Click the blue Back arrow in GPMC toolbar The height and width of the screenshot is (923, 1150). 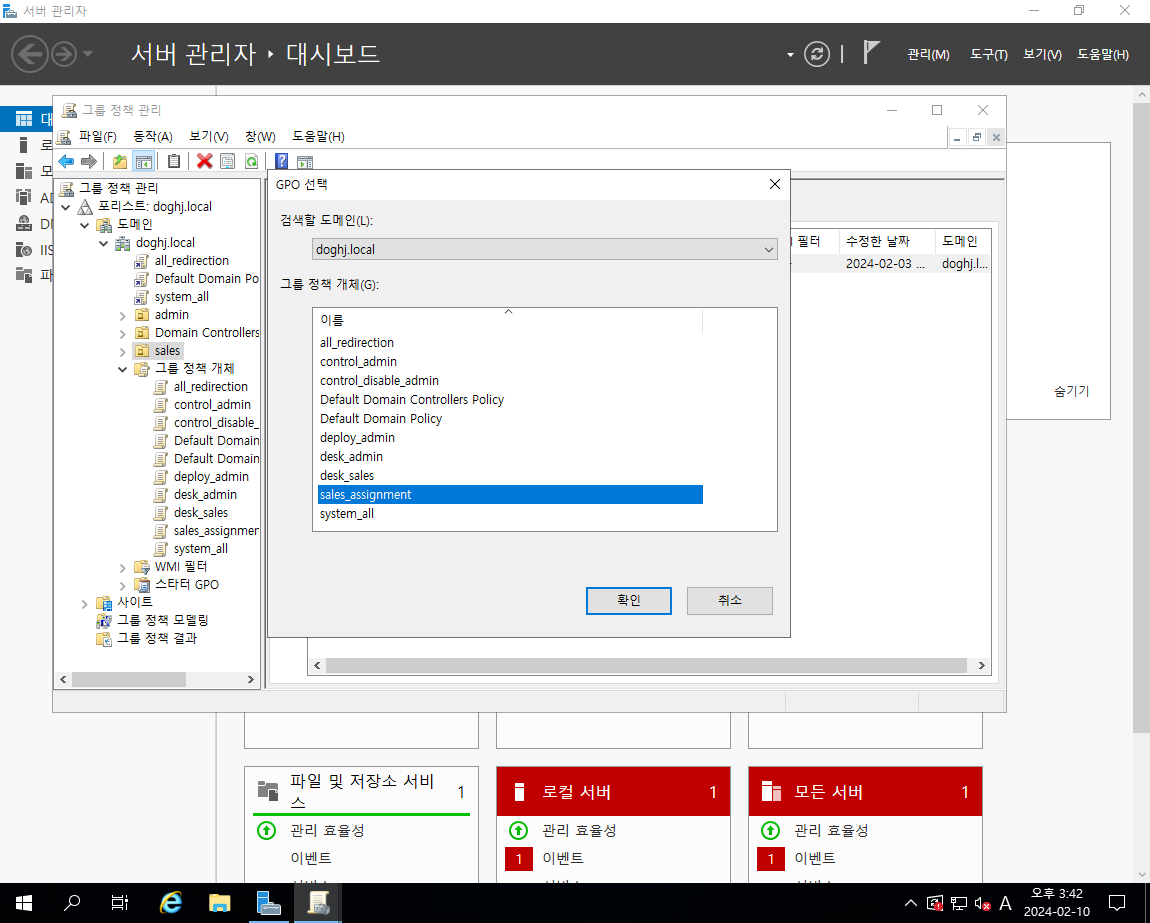[x=66, y=161]
